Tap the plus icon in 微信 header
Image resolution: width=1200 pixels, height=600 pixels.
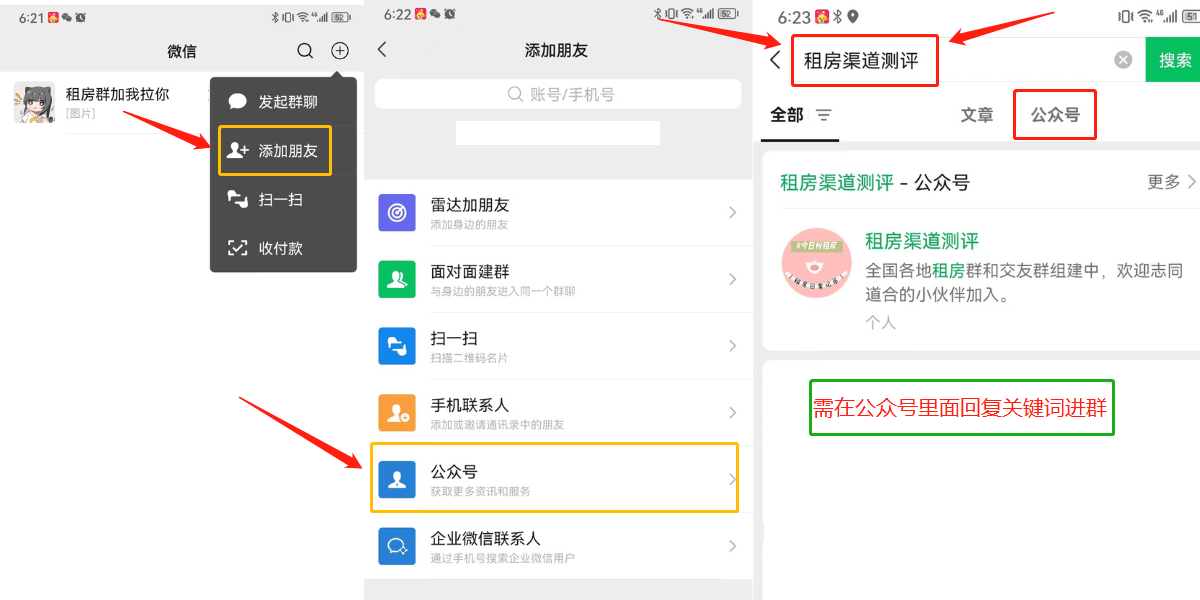pyautogui.click(x=340, y=51)
